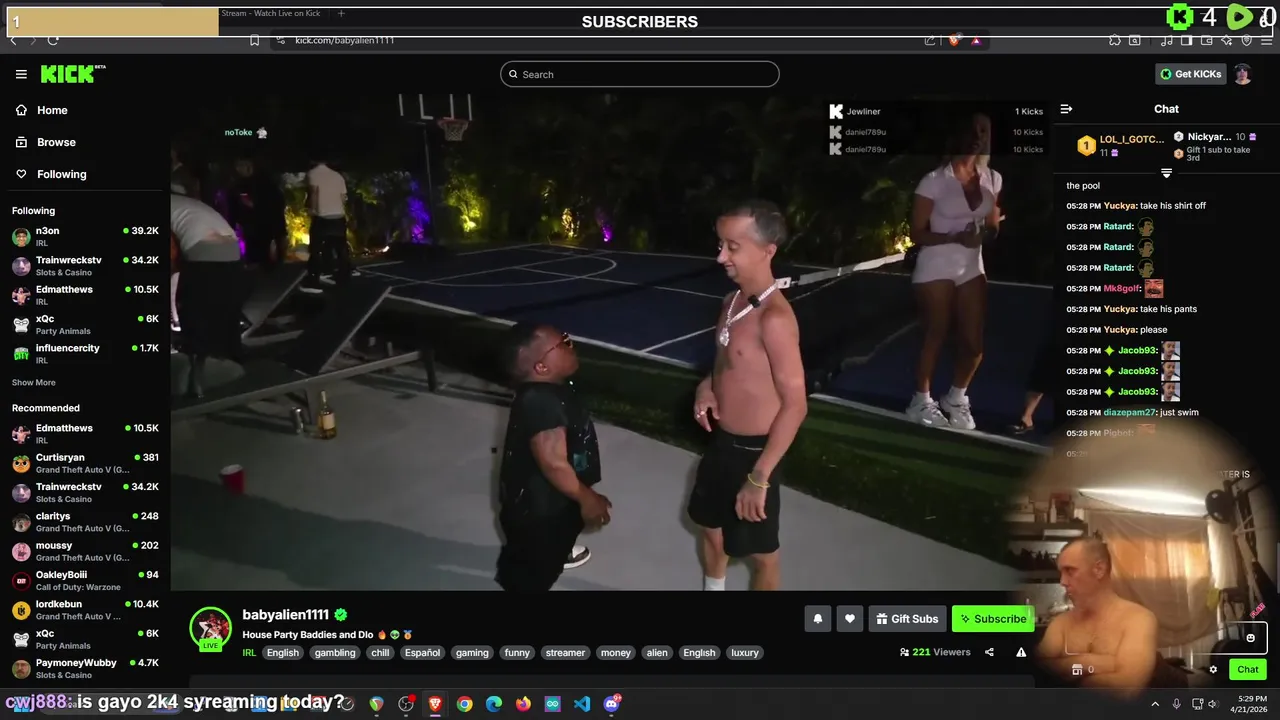Open moussy recommended channel
1280x720 pixels.
click(85, 551)
